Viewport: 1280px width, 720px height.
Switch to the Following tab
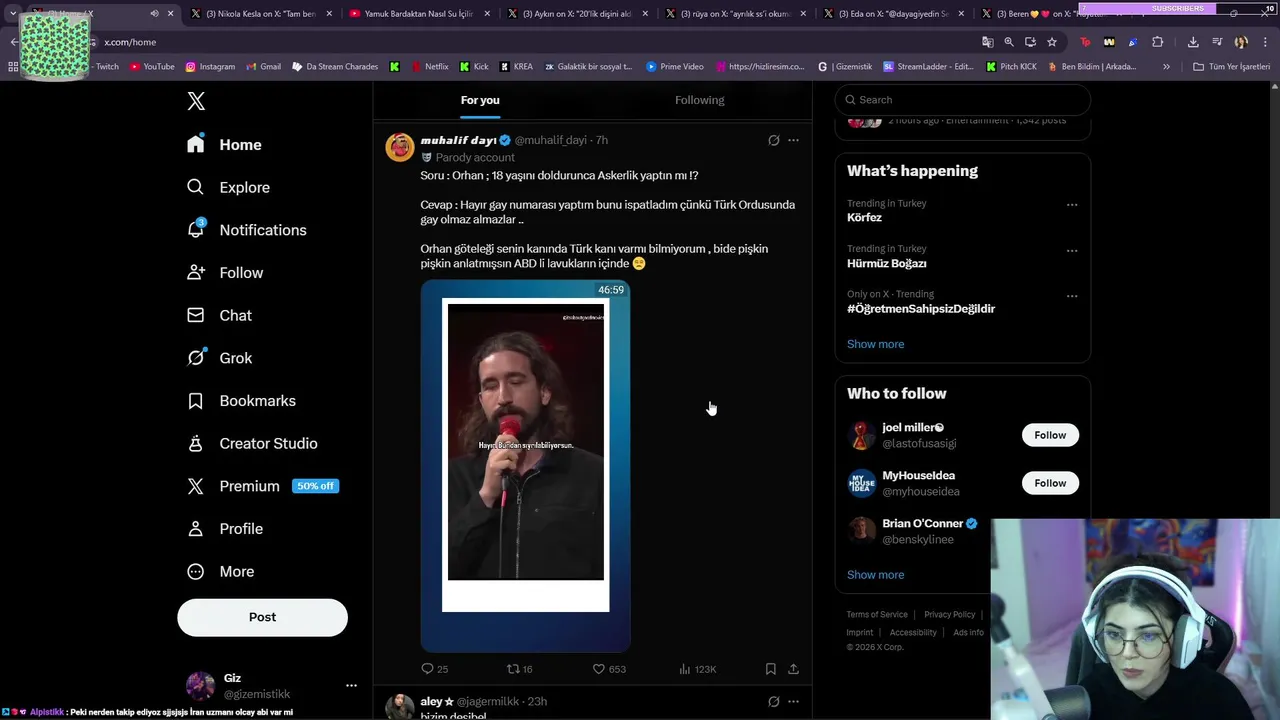click(699, 100)
